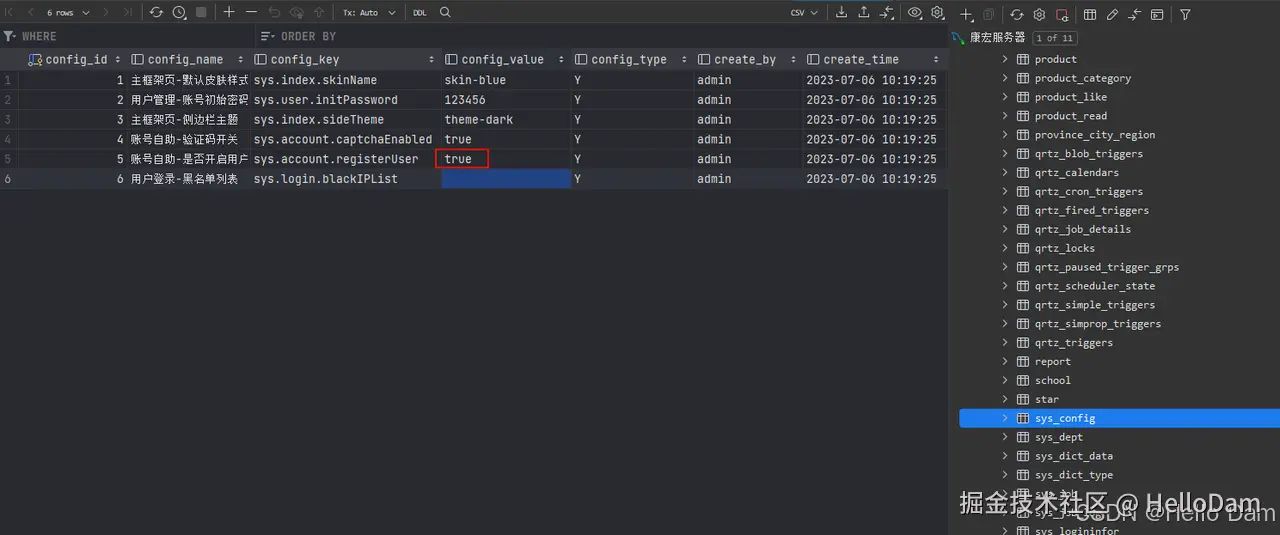The height and width of the screenshot is (535, 1280).
Task: Click the '1 of 11' schema selector
Action: 1053,38
